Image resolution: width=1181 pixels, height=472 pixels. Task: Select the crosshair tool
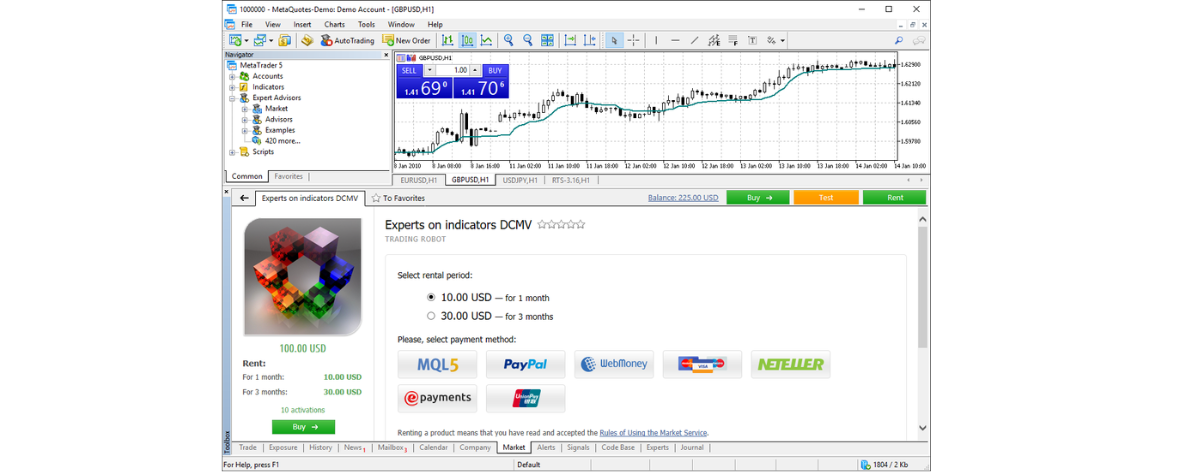(x=633, y=40)
